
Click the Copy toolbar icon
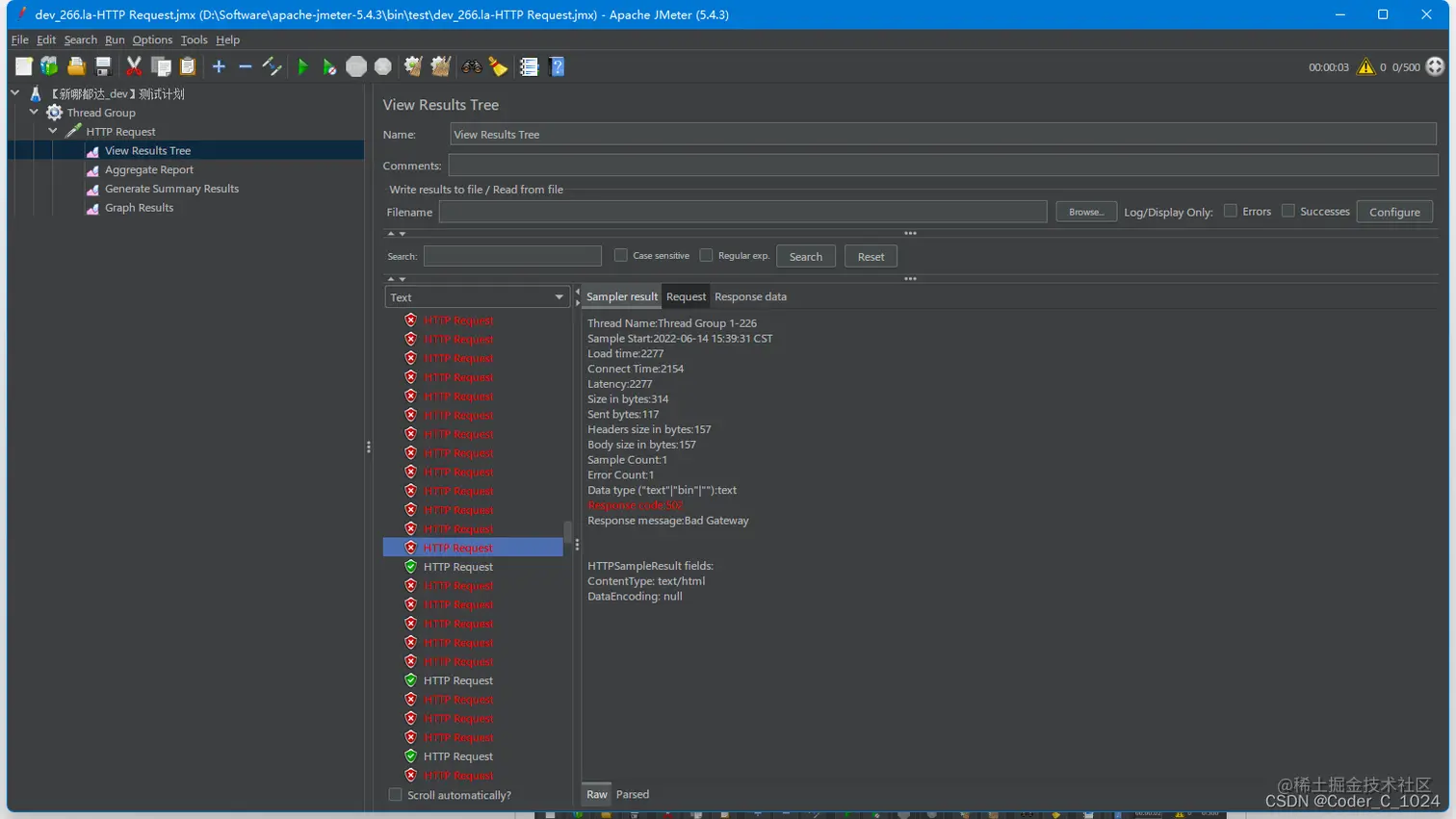pos(161,66)
